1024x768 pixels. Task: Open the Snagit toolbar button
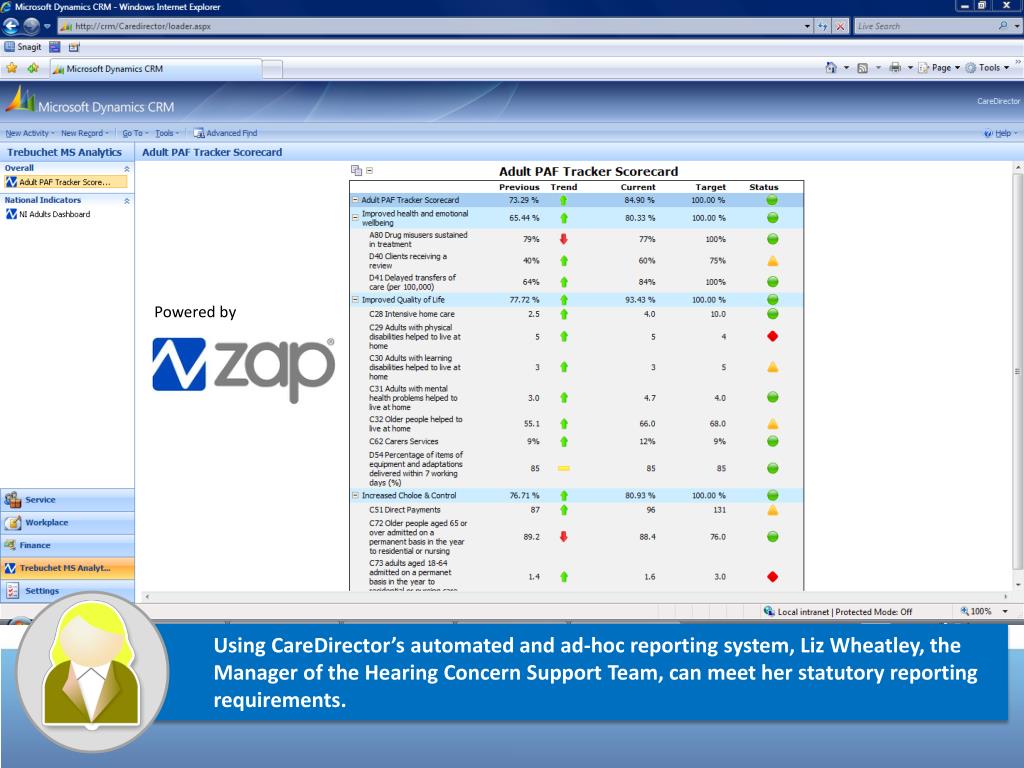[23, 47]
